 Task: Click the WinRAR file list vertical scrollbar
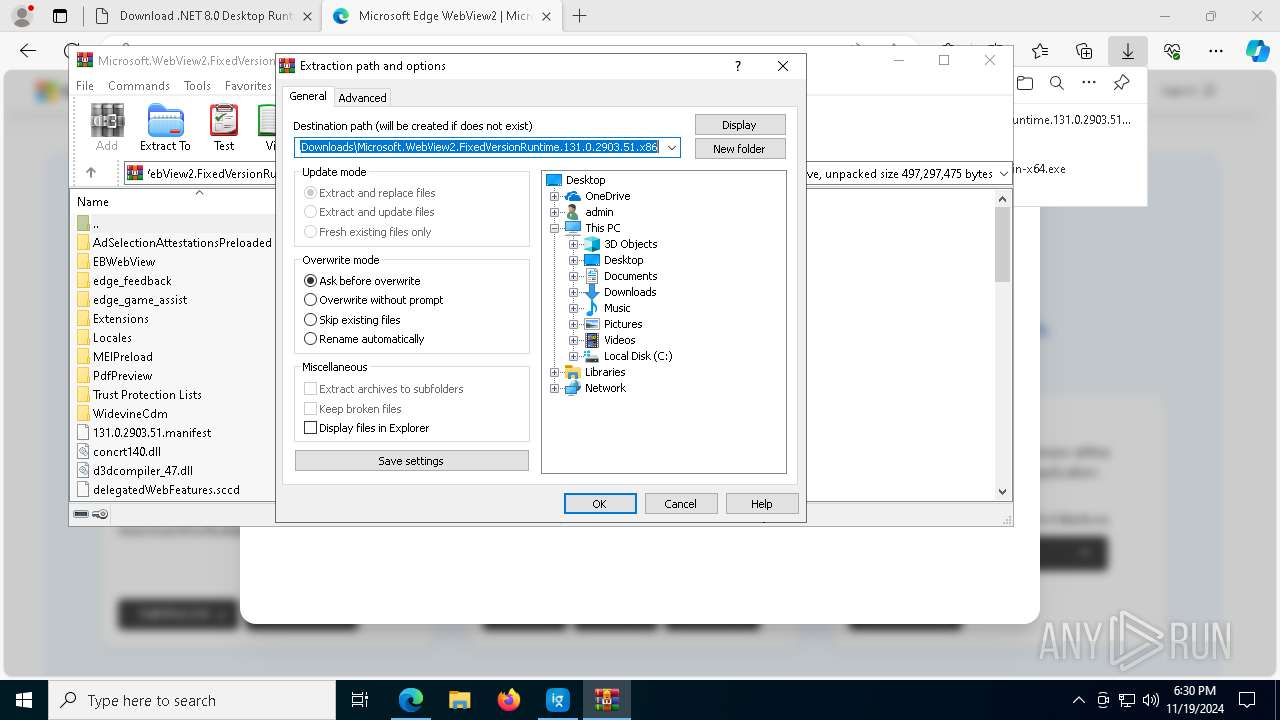coord(1003,345)
